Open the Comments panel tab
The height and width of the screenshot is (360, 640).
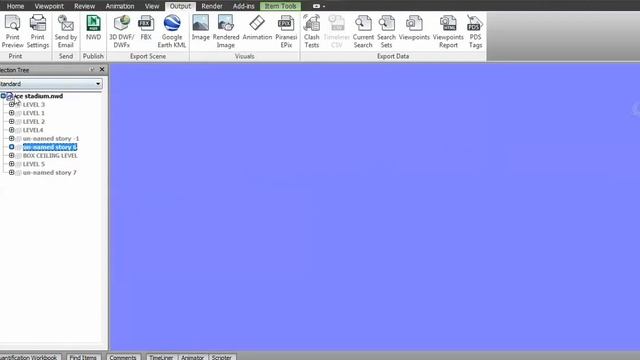123,357
